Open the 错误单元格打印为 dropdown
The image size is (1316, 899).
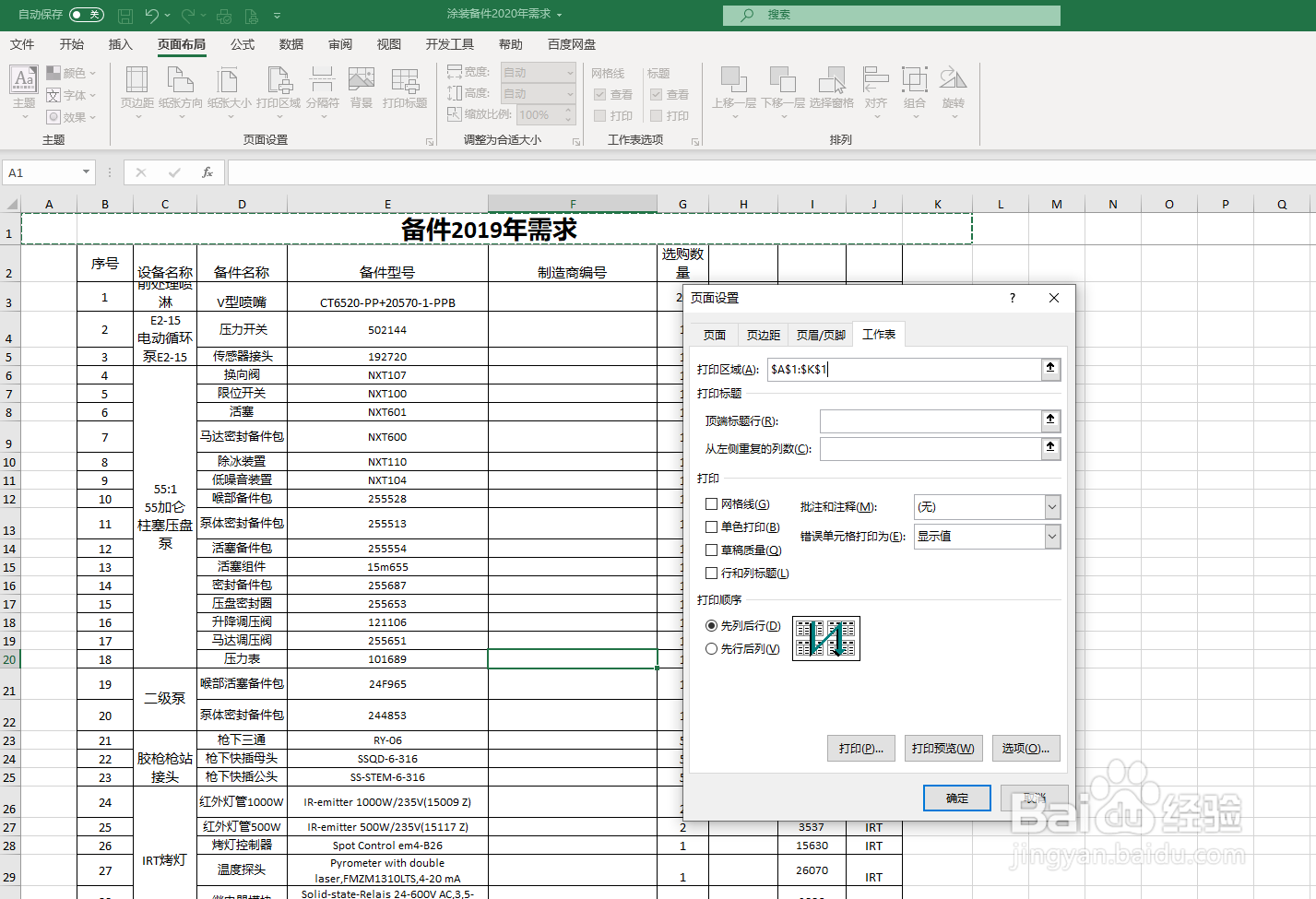pyautogui.click(x=1050, y=537)
